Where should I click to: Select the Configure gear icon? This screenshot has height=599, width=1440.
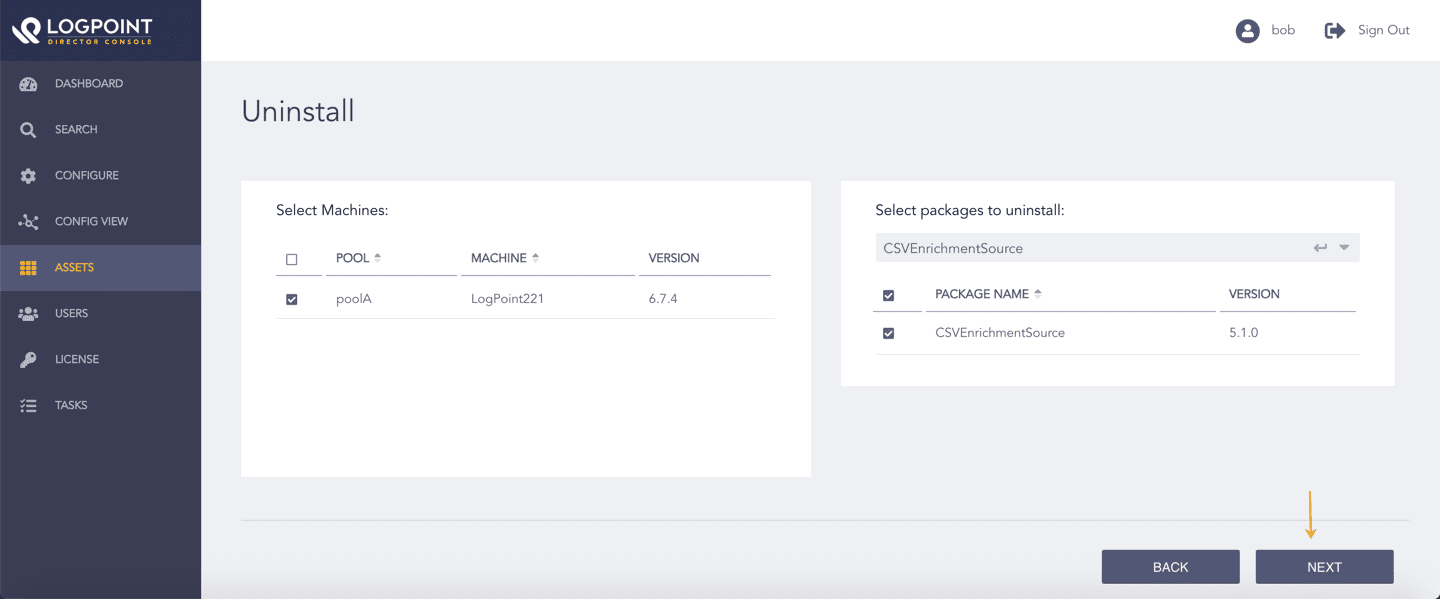pos(28,176)
